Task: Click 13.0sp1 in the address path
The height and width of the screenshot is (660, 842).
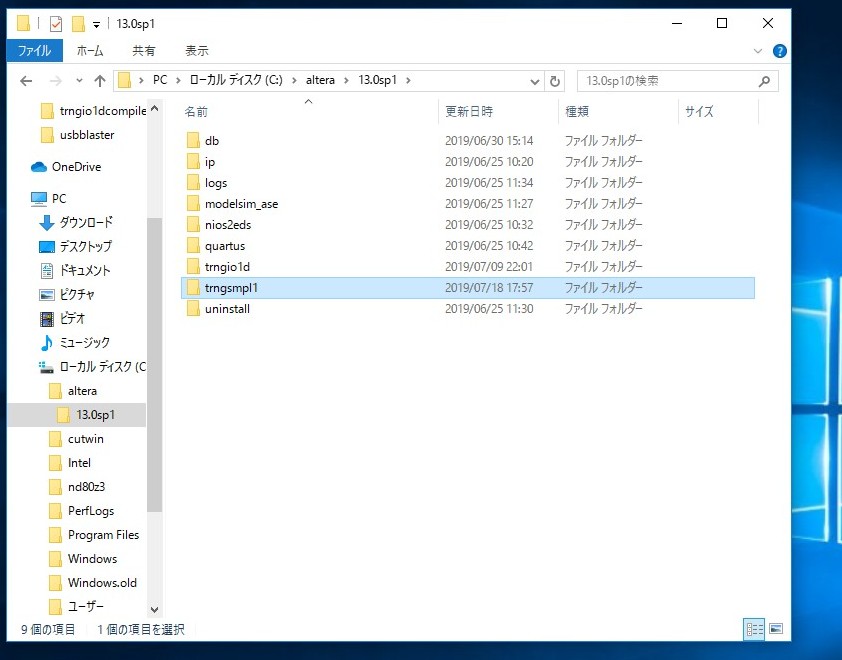Action: pyautogui.click(x=378, y=80)
